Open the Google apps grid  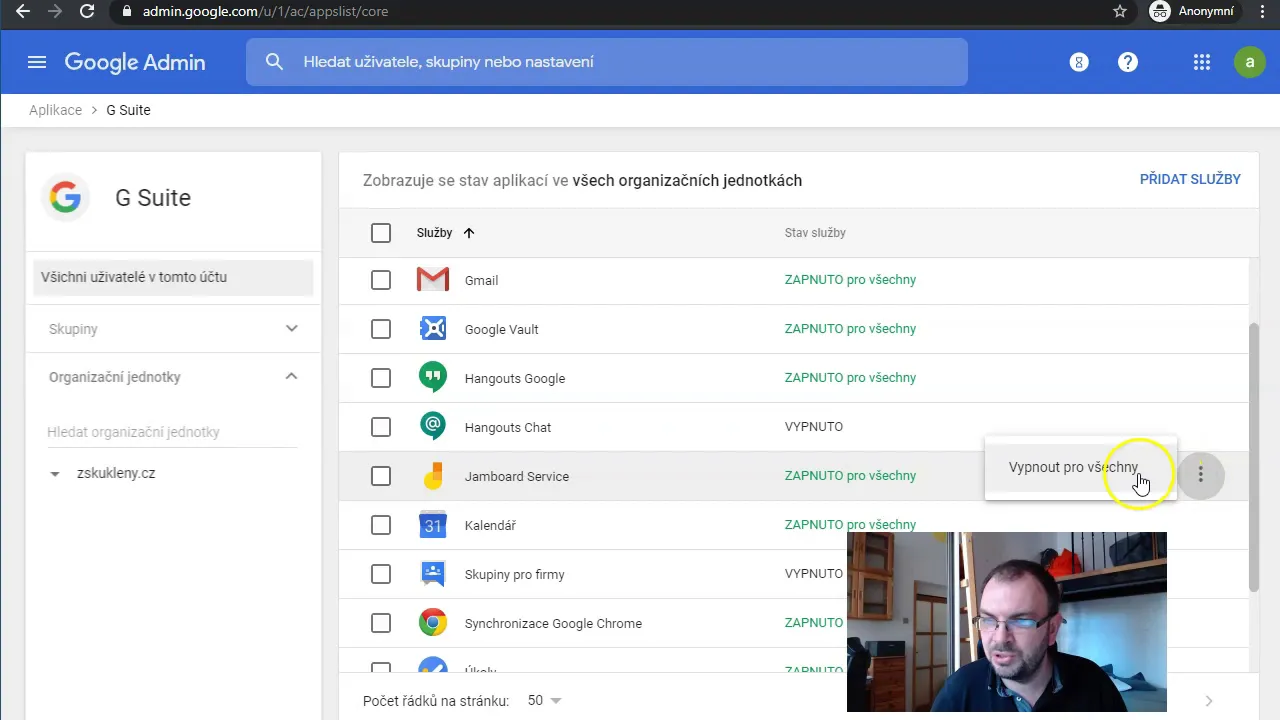[x=1202, y=62]
